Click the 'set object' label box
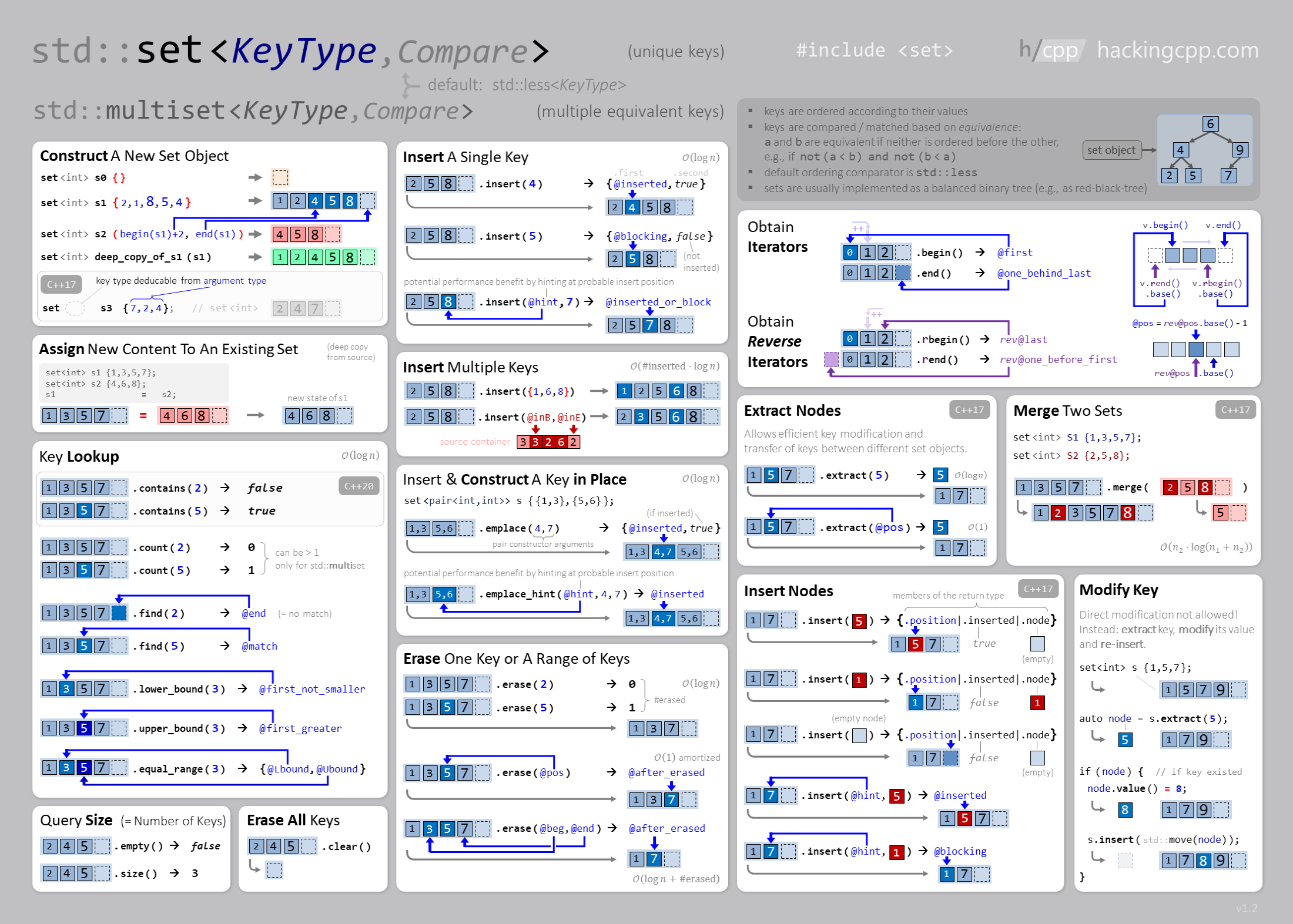The height and width of the screenshot is (924, 1293). click(x=1111, y=150)
